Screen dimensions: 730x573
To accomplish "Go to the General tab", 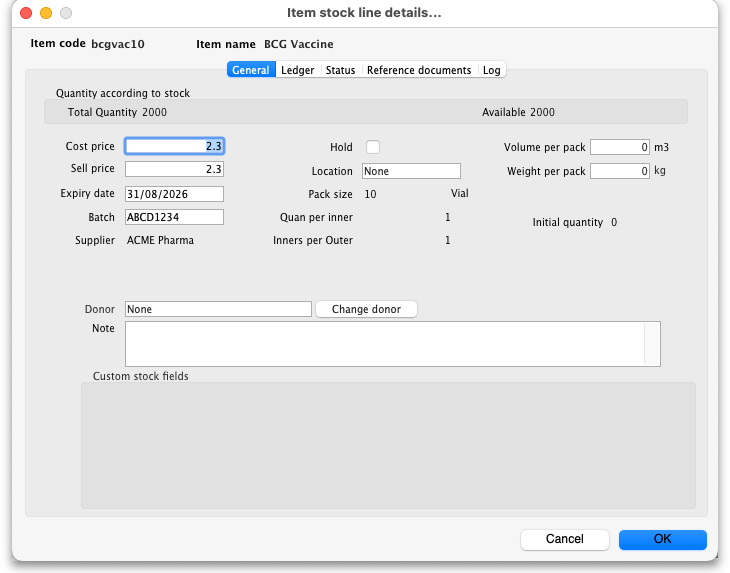I will pyautogui.click(x=251, y=70).
